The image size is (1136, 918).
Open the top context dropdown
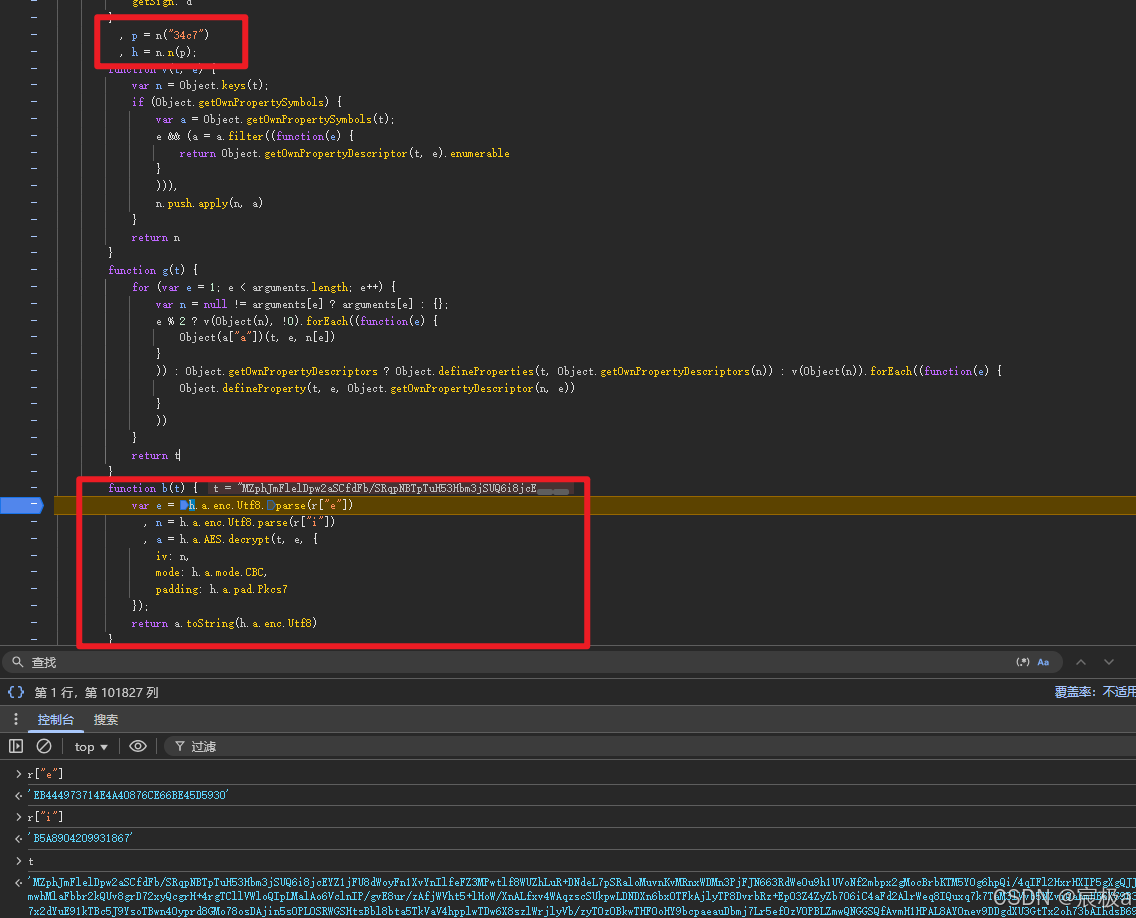[91, 746]
